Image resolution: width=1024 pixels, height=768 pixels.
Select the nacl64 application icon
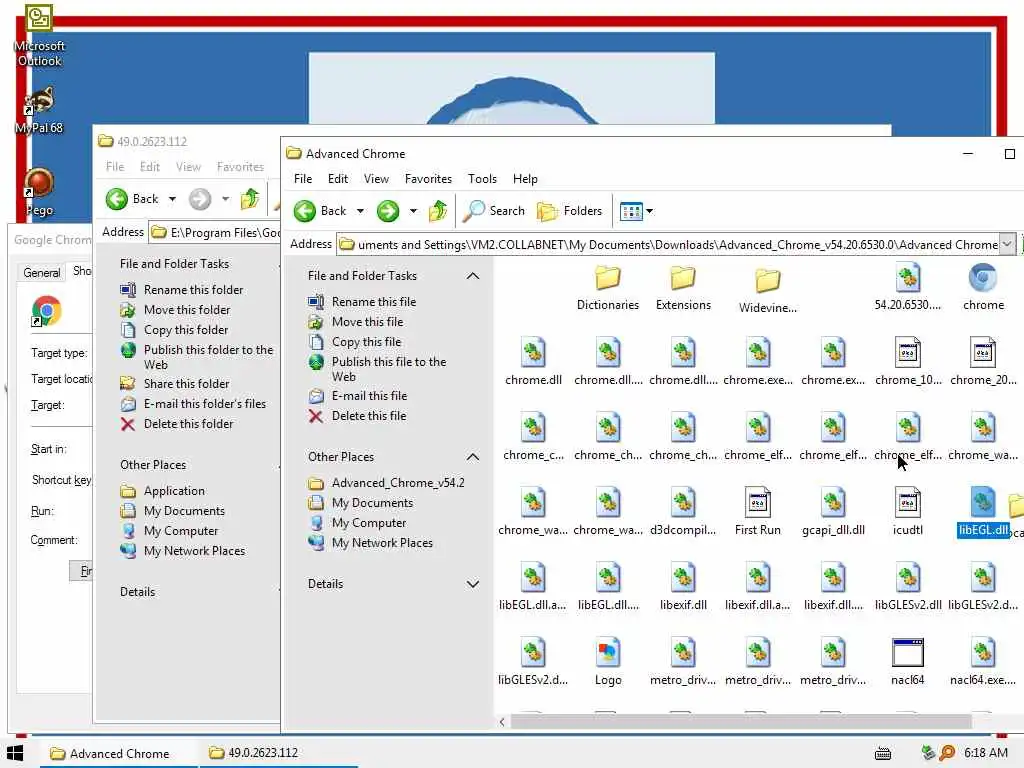coord(908,653)
